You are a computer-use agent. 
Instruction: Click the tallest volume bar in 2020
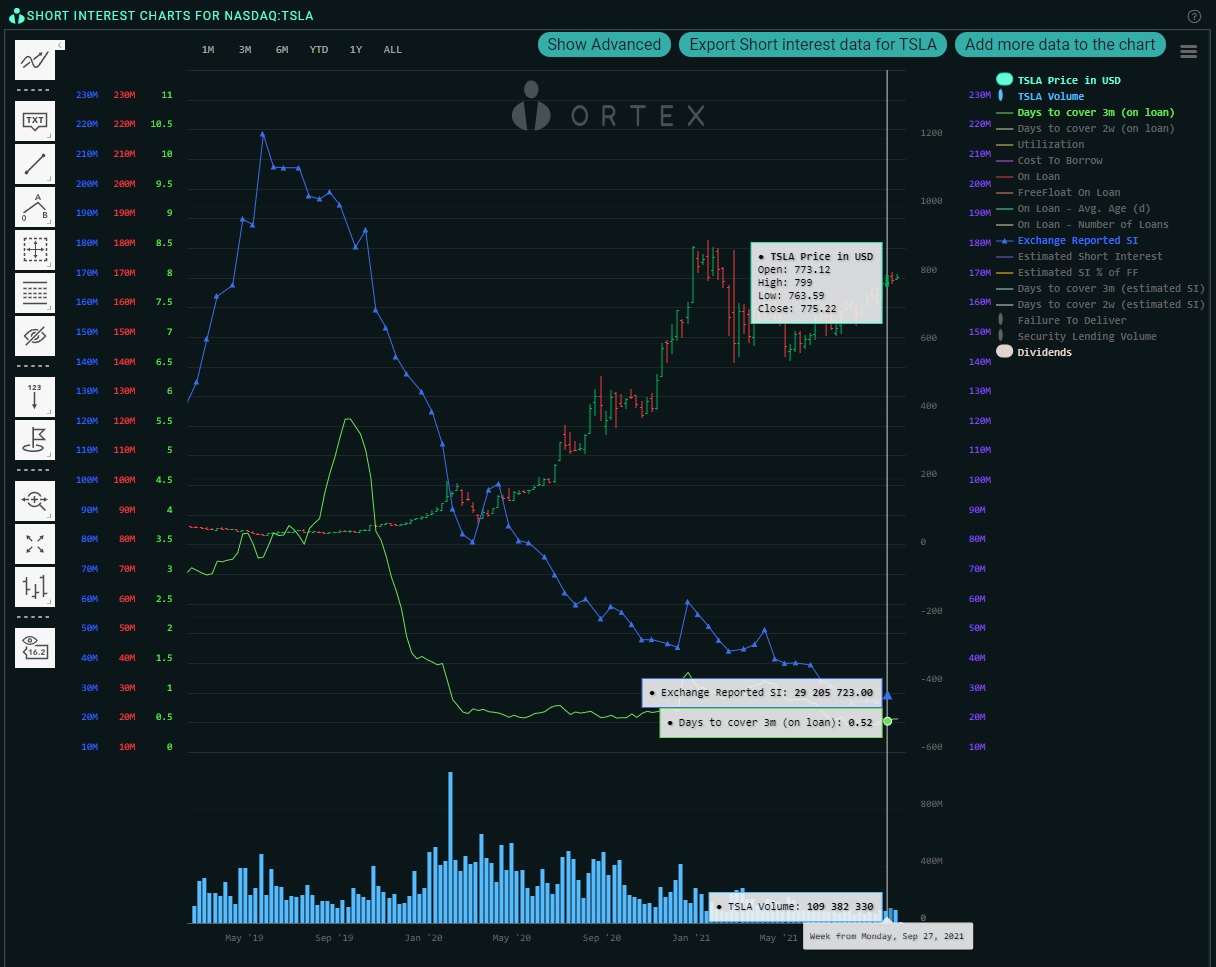click(450, 847)
